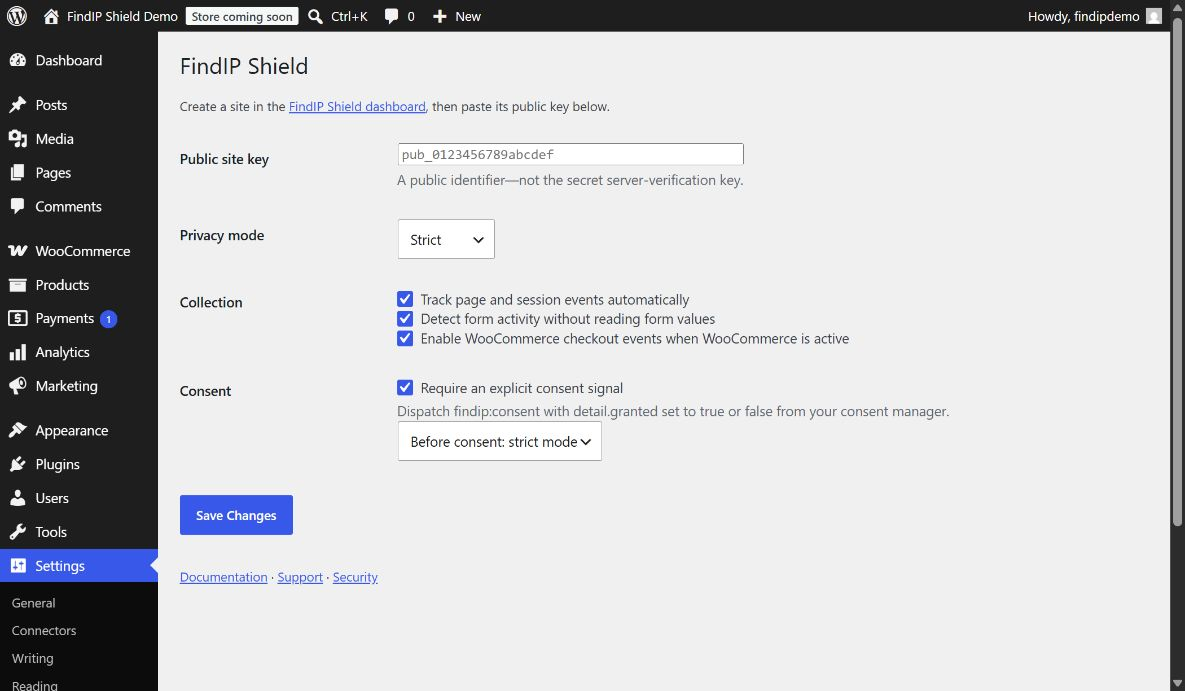Click the plus icon next to New

pyautogui.click(x=439, y=16)
